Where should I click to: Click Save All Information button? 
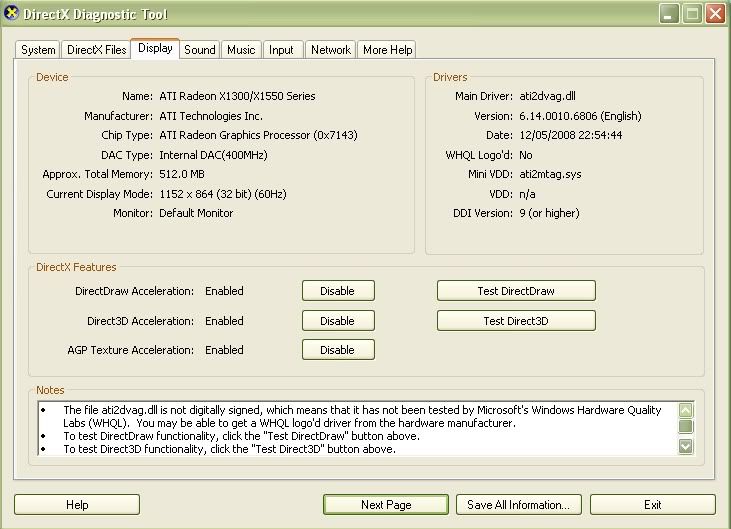(519, 505)
